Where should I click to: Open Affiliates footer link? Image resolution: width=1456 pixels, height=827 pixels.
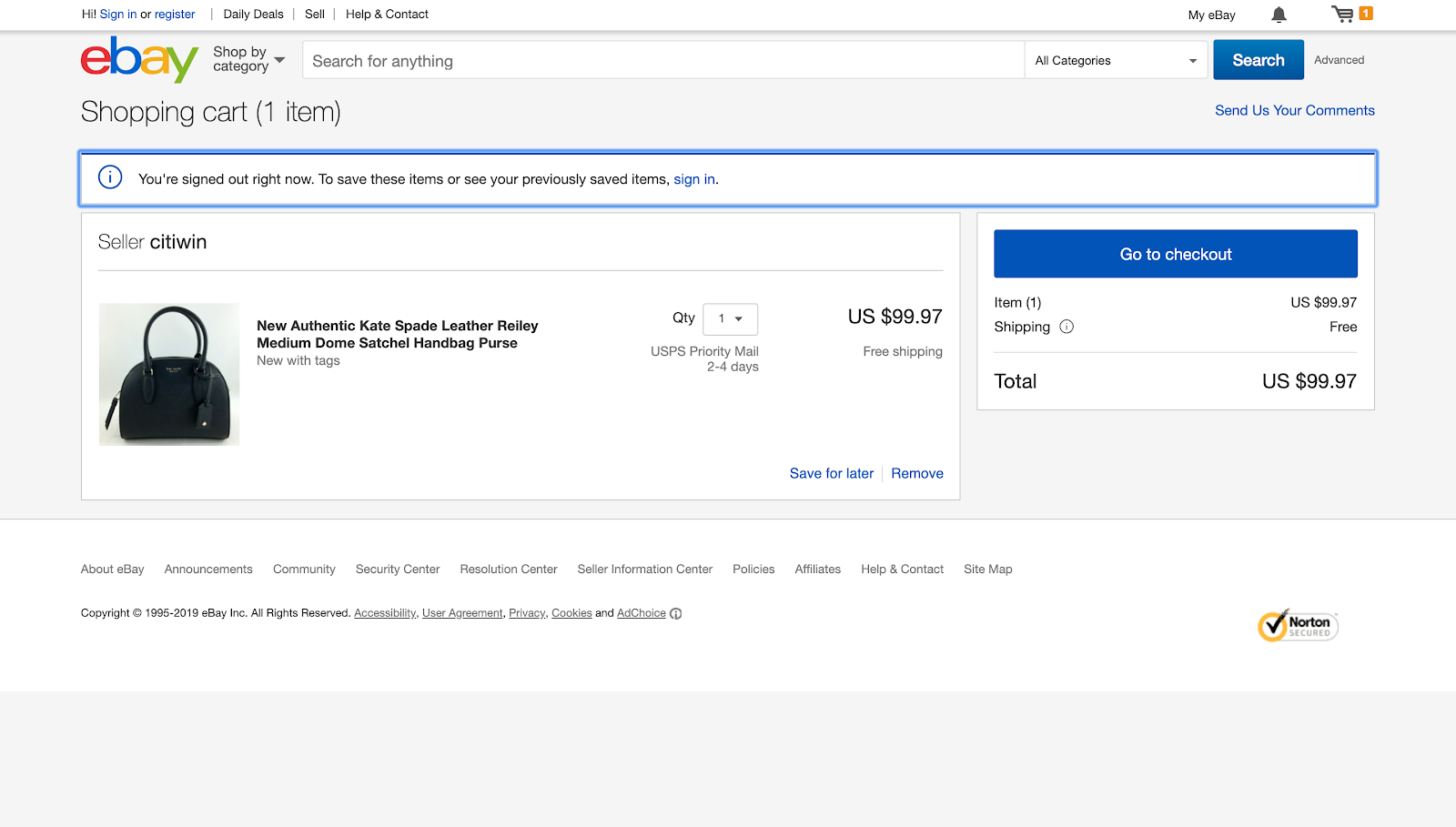coord(818,570)
